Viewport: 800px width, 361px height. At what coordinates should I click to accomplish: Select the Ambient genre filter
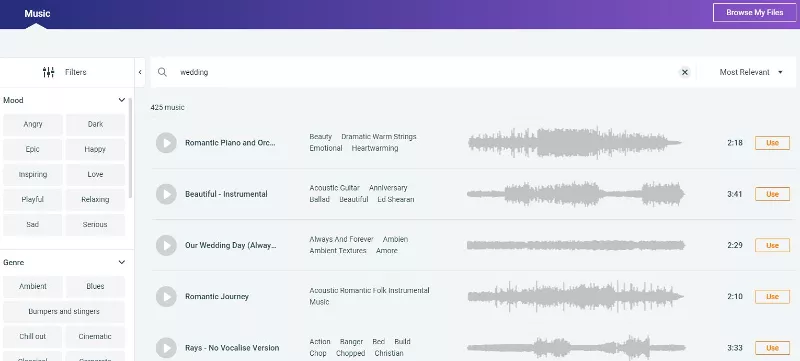point(33,287)
